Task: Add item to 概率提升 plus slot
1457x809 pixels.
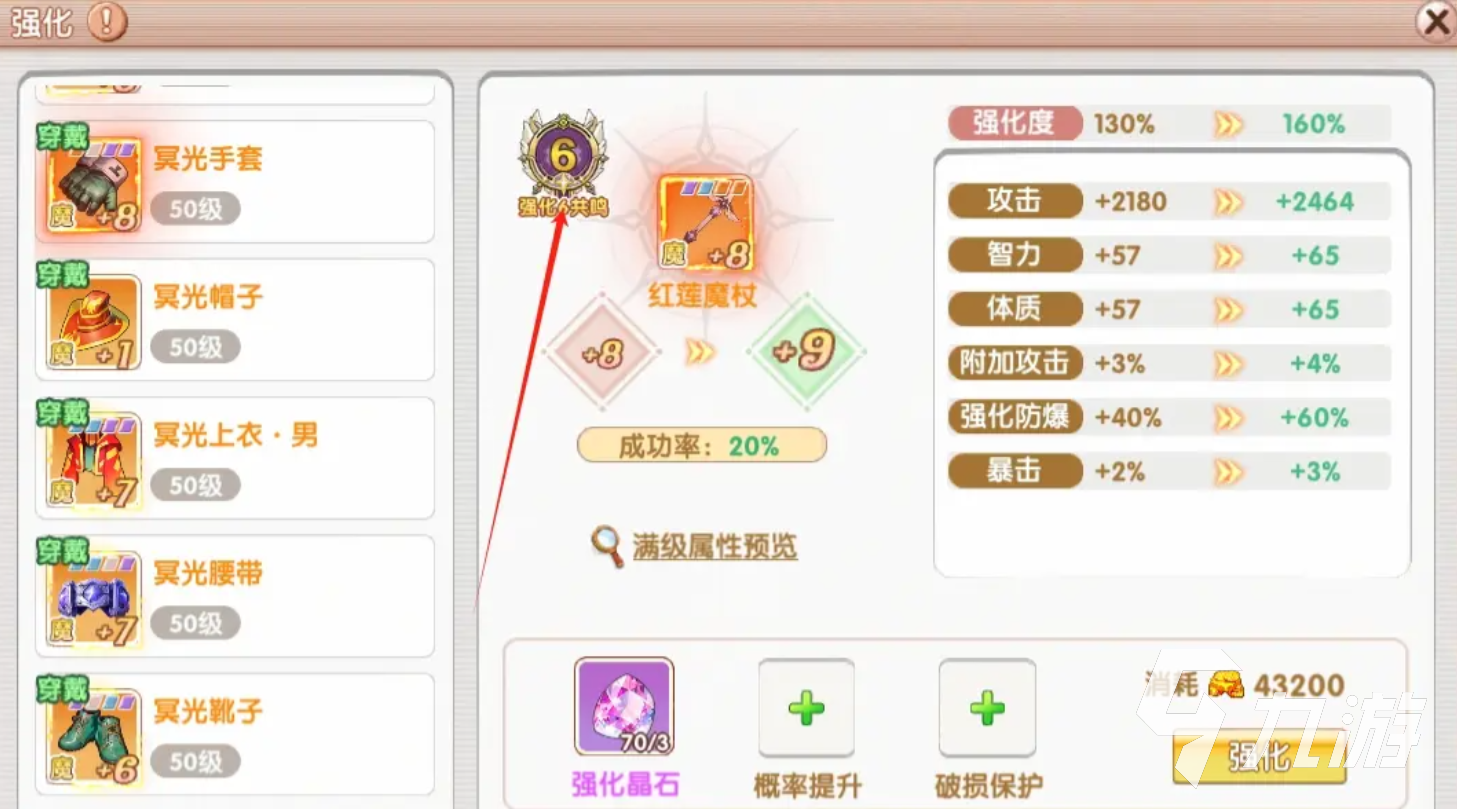Action: pyautogui.click(x=806, y=708)
